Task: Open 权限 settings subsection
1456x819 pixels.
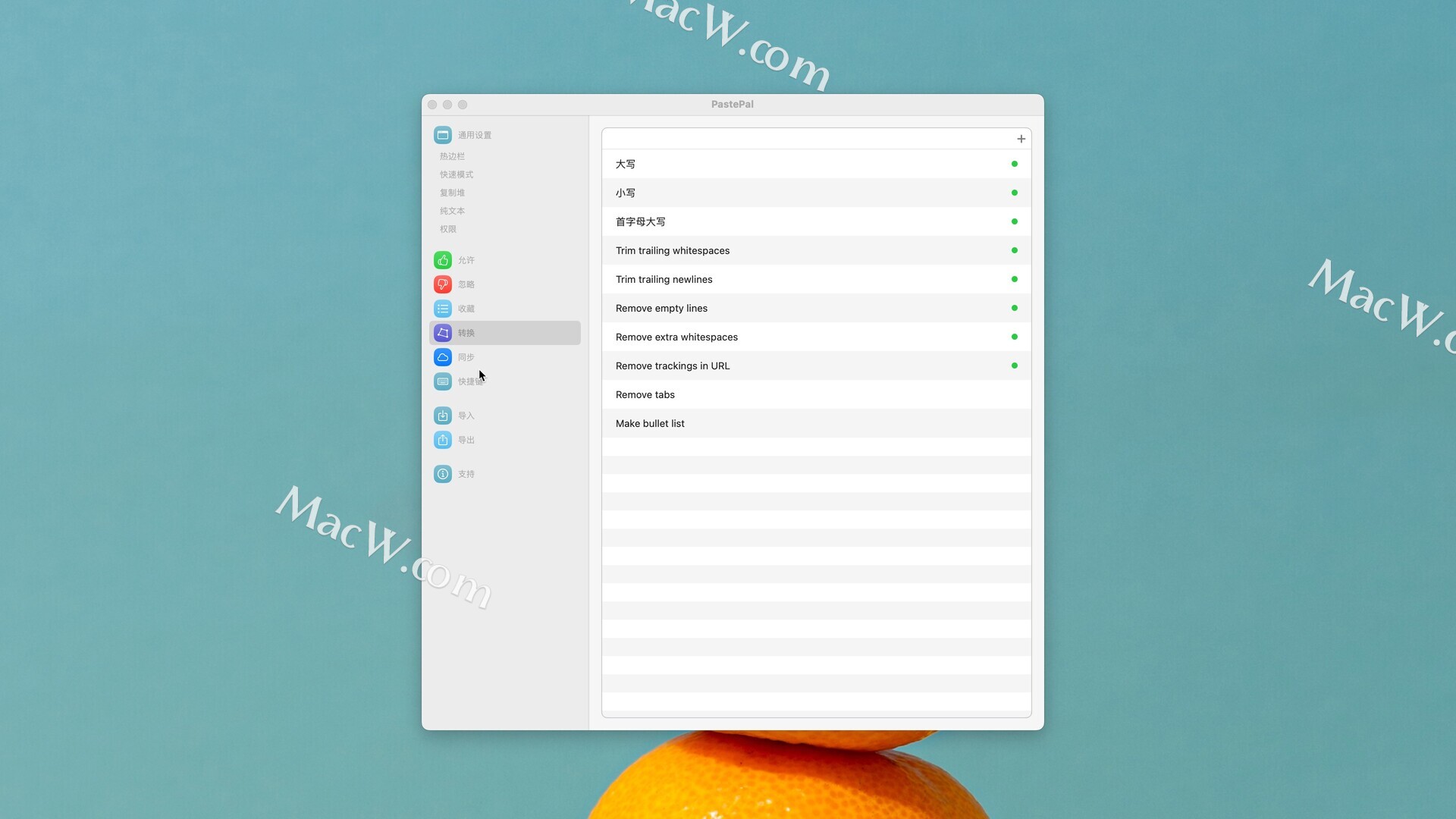Action: (x=448, y=229)
